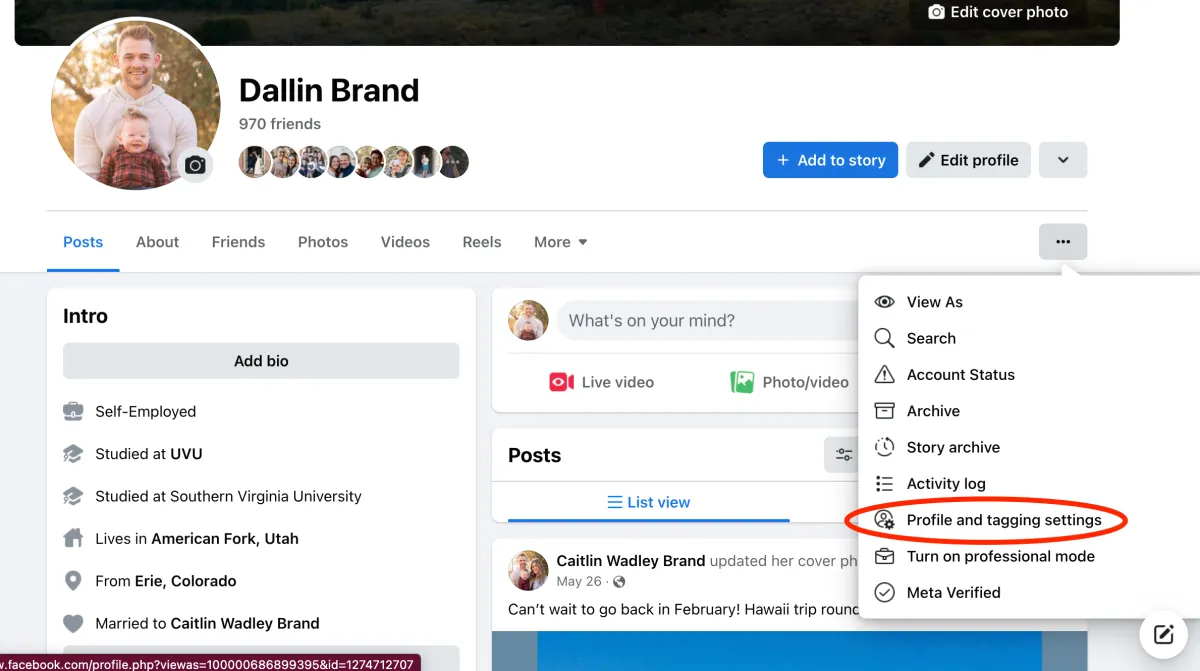This screenshot has height=671, width=1200.
Task: Click the Dallin Brand profile picture
Action: point(135,104)
